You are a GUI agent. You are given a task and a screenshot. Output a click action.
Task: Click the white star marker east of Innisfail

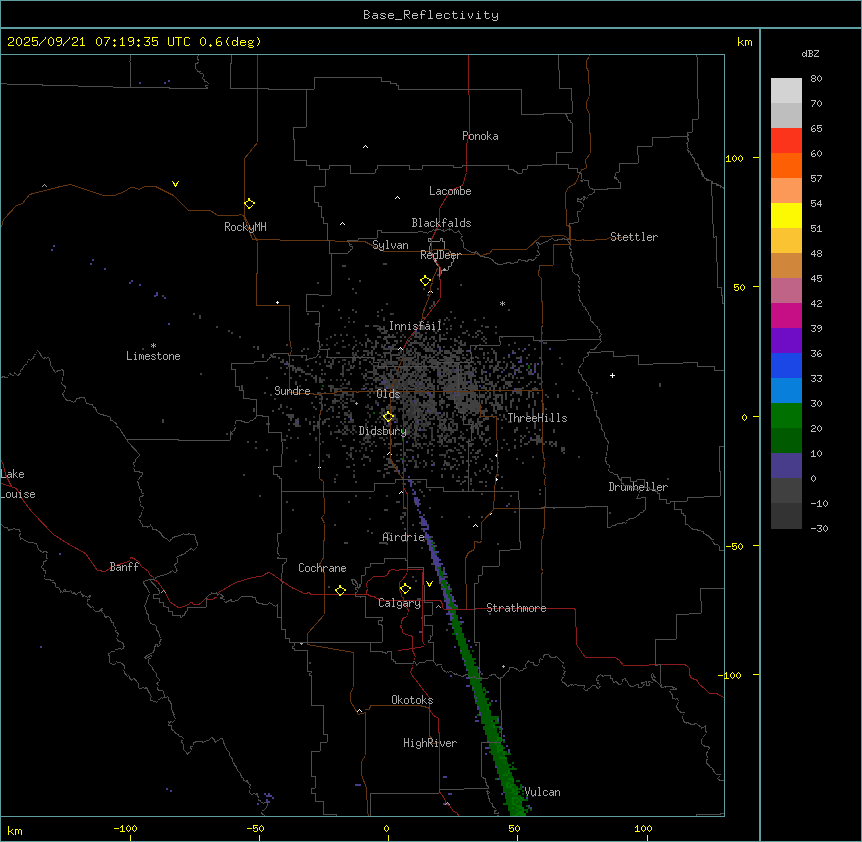click(x=502, y=303)
